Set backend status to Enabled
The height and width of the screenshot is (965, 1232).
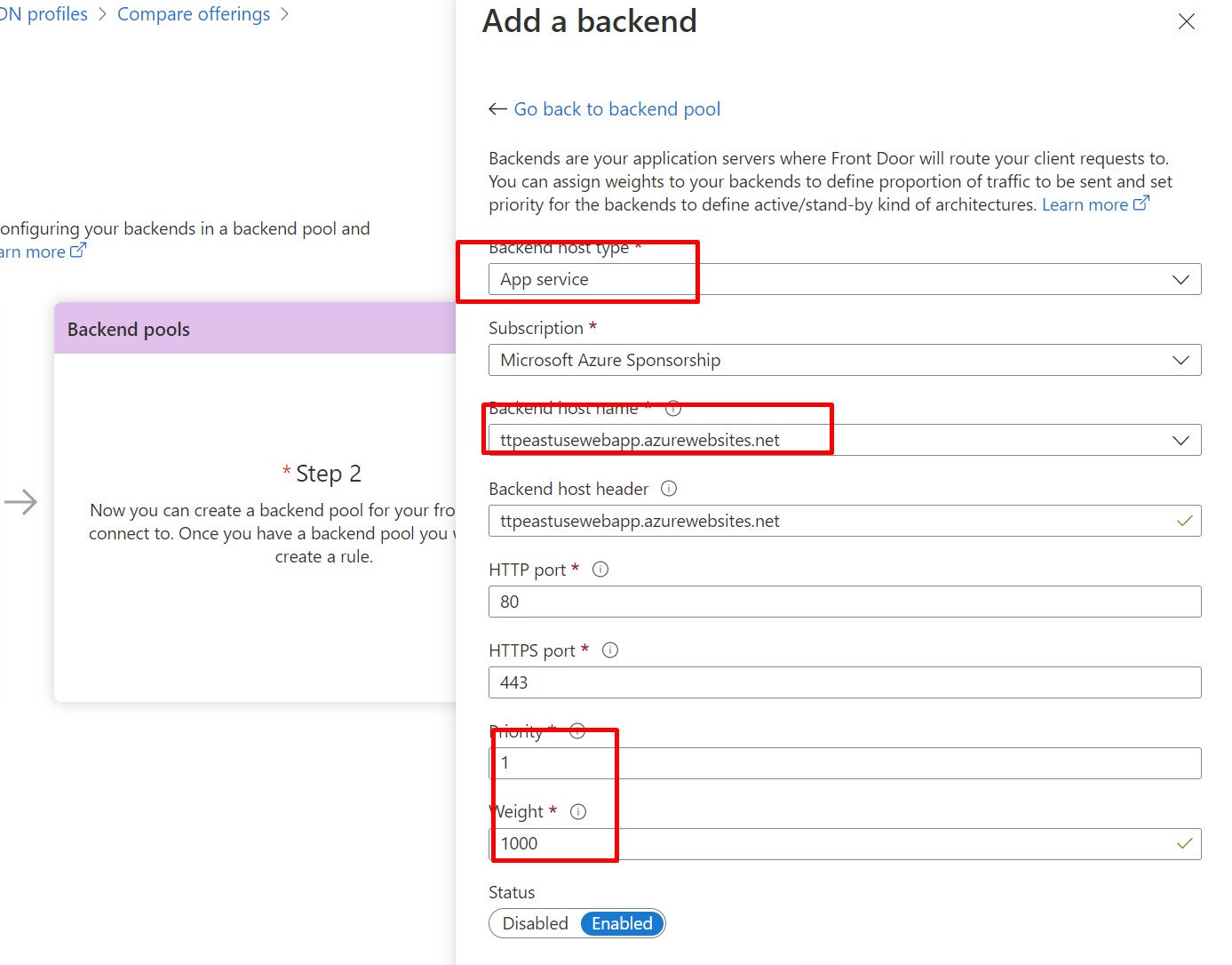(622, 923)
